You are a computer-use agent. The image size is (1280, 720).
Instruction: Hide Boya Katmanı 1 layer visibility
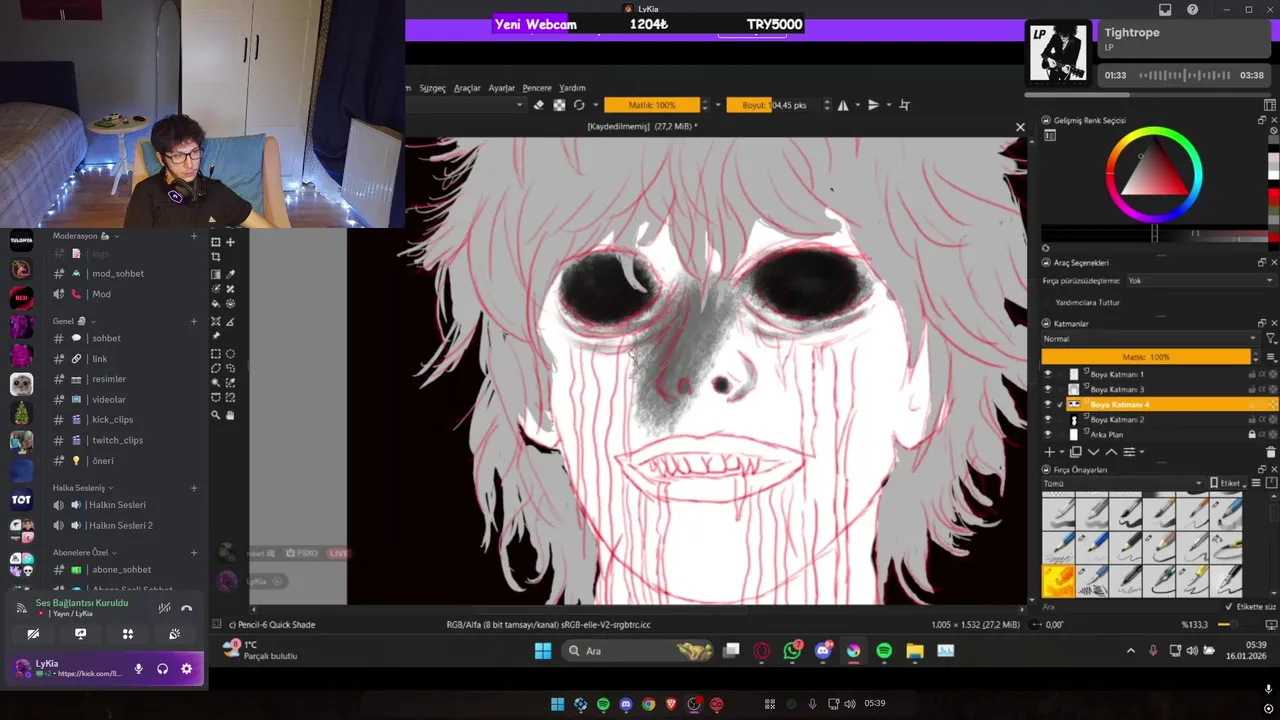click(1048, 374)
